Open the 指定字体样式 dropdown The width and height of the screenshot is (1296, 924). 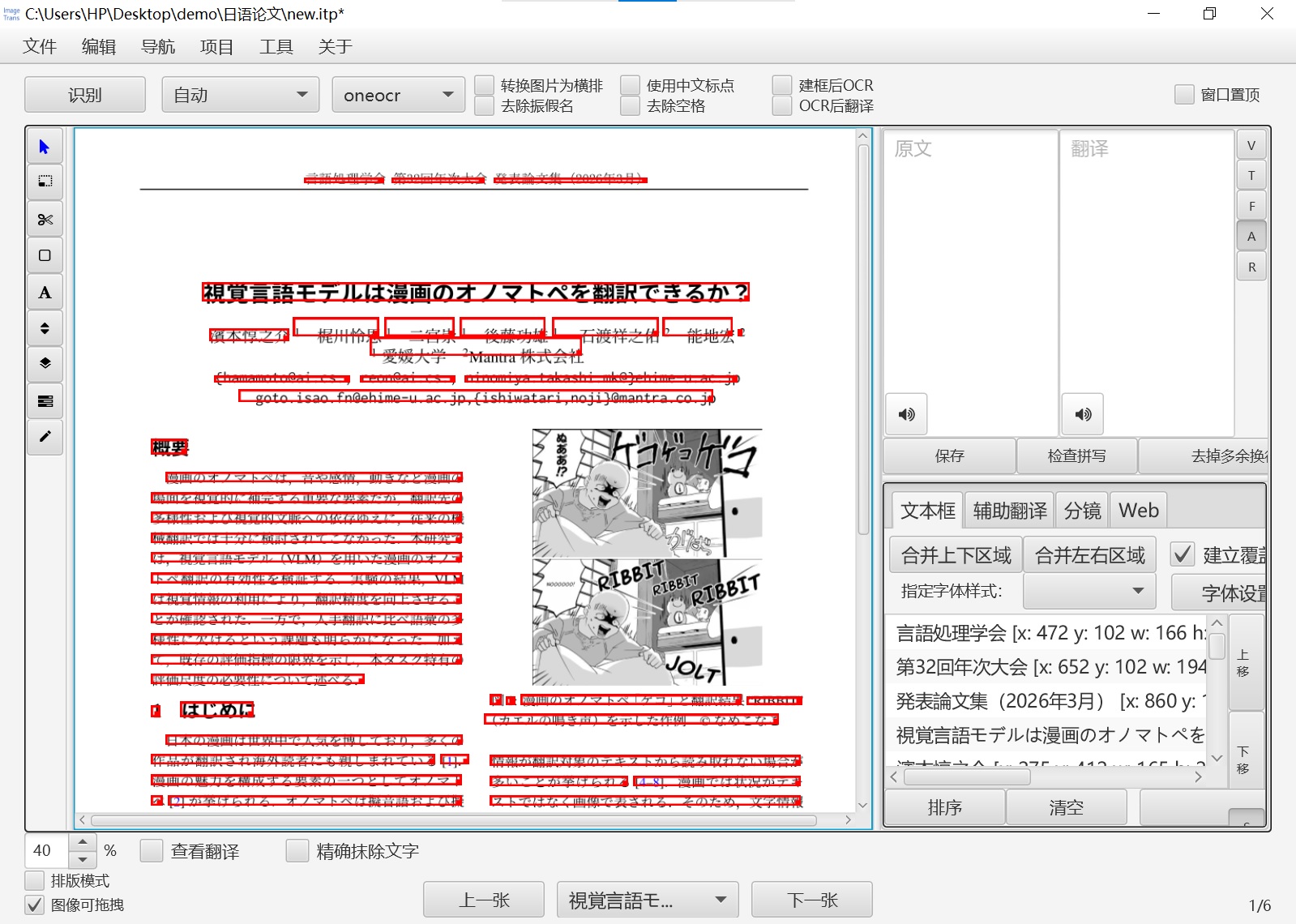click(1090, 591)
